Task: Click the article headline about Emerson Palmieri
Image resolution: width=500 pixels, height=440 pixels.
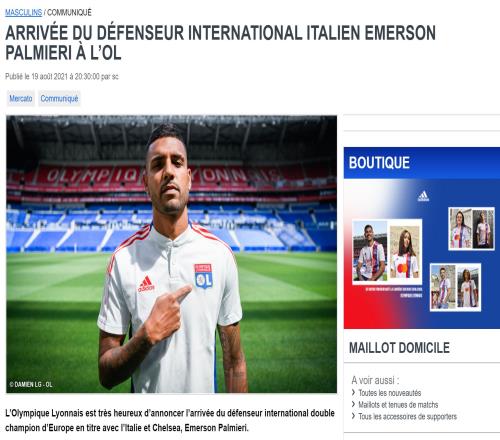Action: tap(220, 43)
